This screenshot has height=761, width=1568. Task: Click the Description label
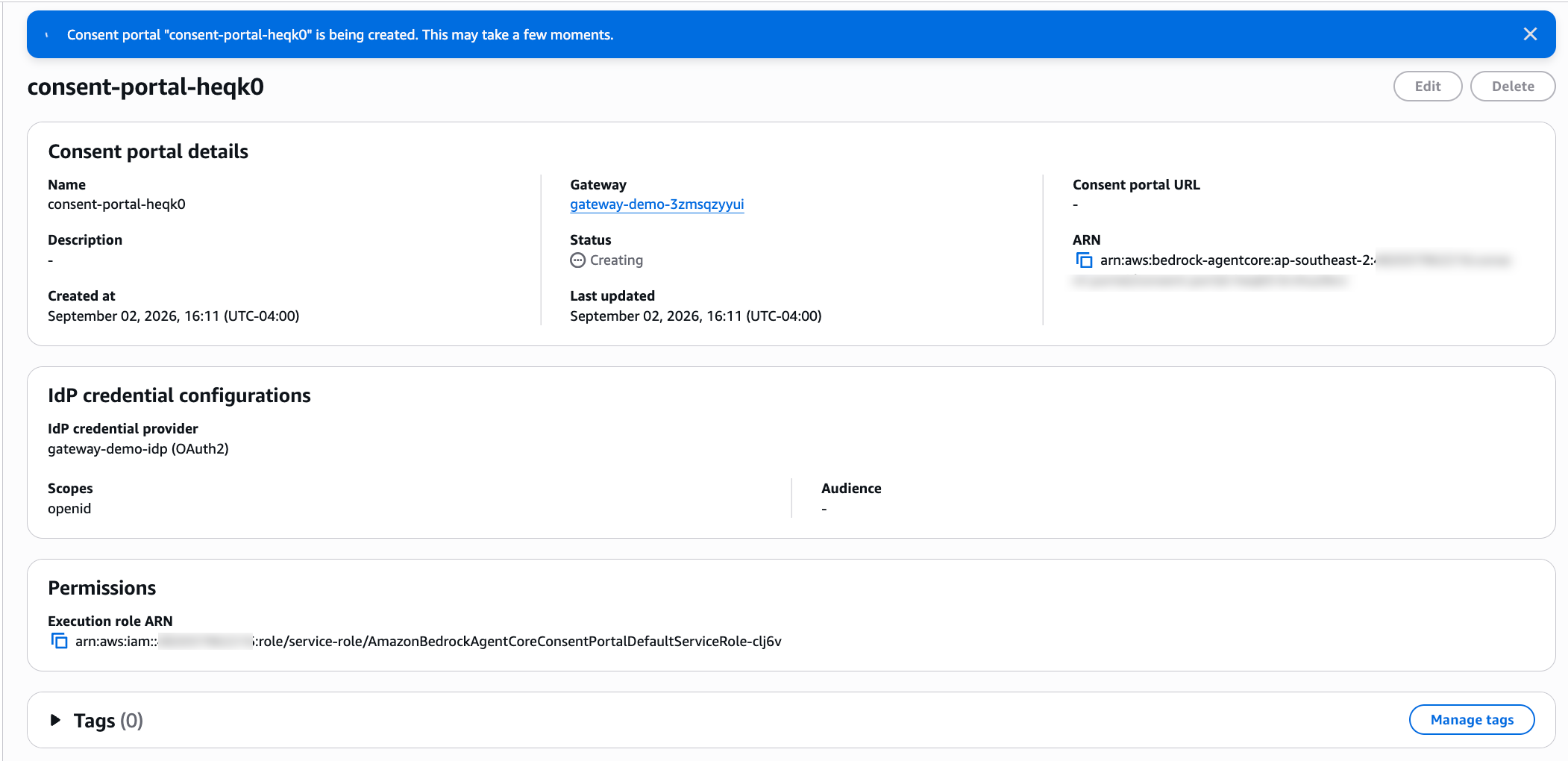pos(85,240)
